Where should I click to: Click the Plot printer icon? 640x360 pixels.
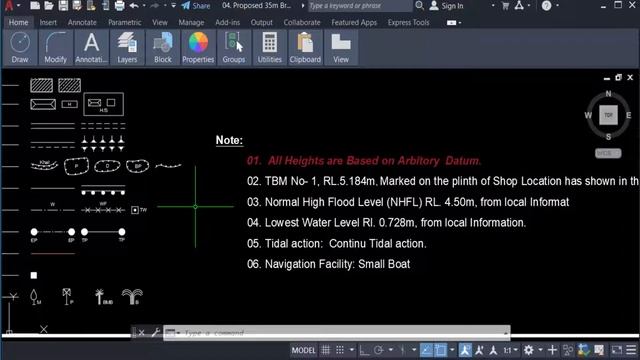tap(120, 6)
